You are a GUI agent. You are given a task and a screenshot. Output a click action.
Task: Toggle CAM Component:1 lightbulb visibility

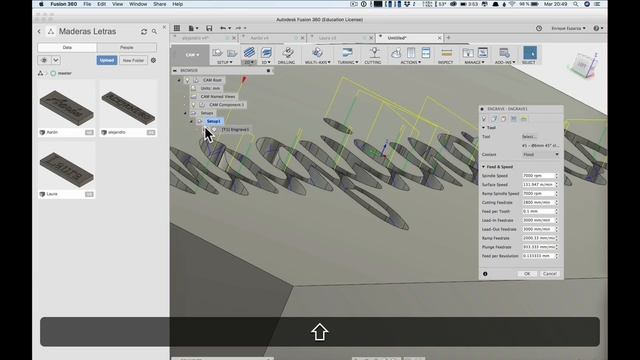[x=193, y=105]
